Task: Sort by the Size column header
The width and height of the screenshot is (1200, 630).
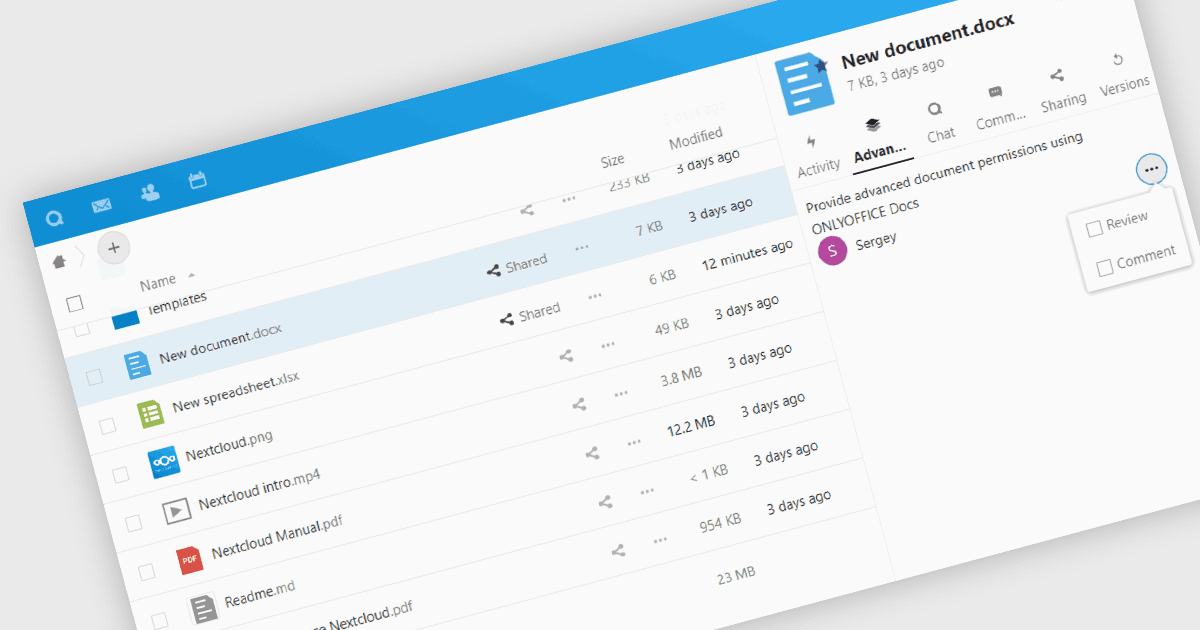Action: (x=612, y=160)
